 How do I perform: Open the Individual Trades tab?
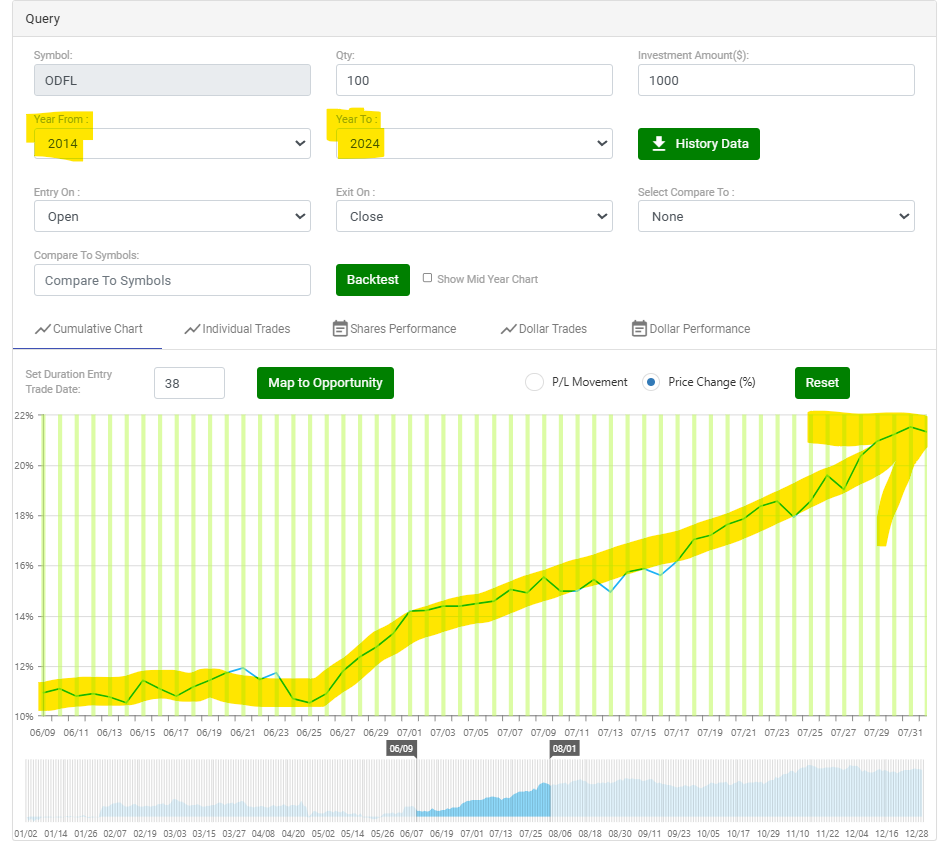pyautogui.click(x=237, y=329)
